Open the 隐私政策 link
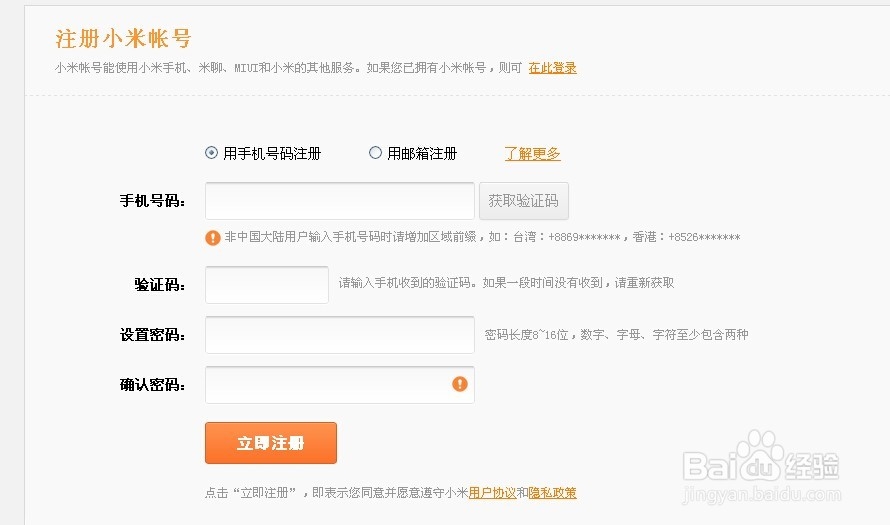This screenshot has width=890, height=525. (552, 493)
